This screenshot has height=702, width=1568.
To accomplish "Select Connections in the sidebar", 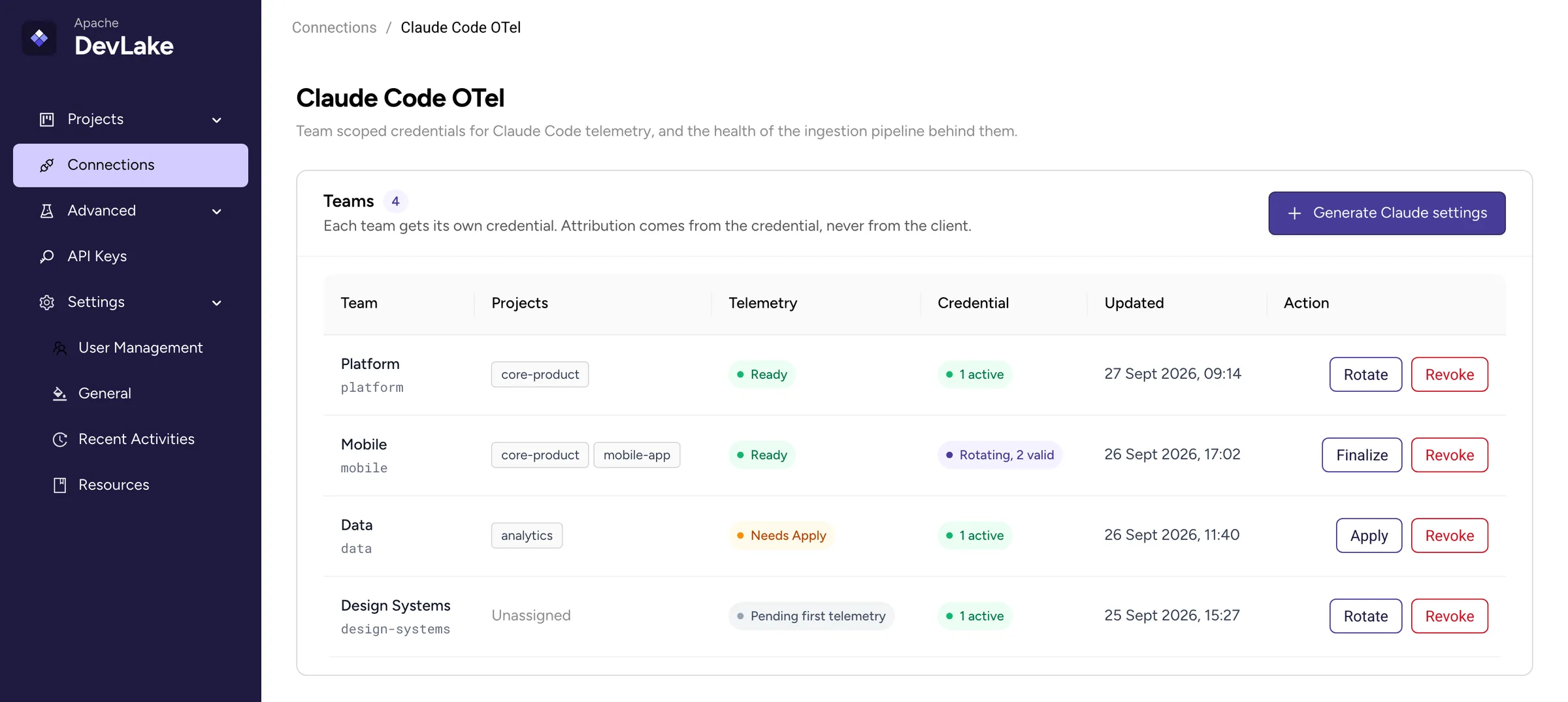I will pos(131,165).
